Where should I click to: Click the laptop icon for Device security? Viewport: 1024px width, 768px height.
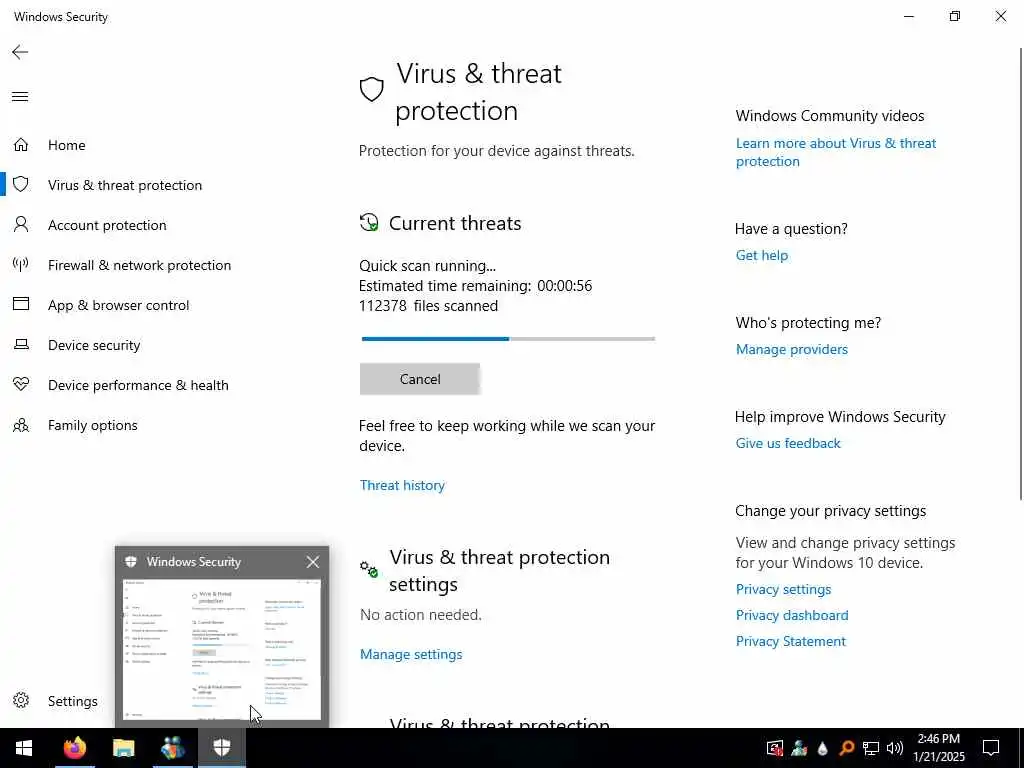[x=21, y=344]
